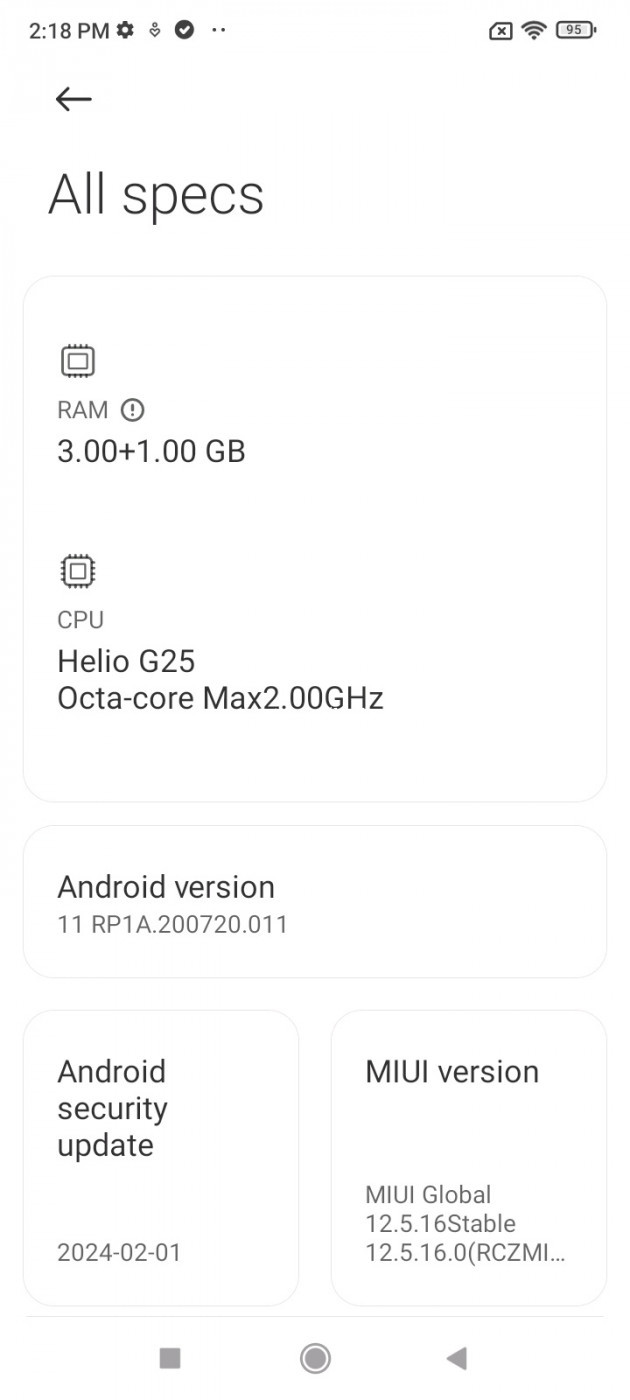Open the MIUI version card
Screen dimensions: 630x1400
tap(468, 1157)
